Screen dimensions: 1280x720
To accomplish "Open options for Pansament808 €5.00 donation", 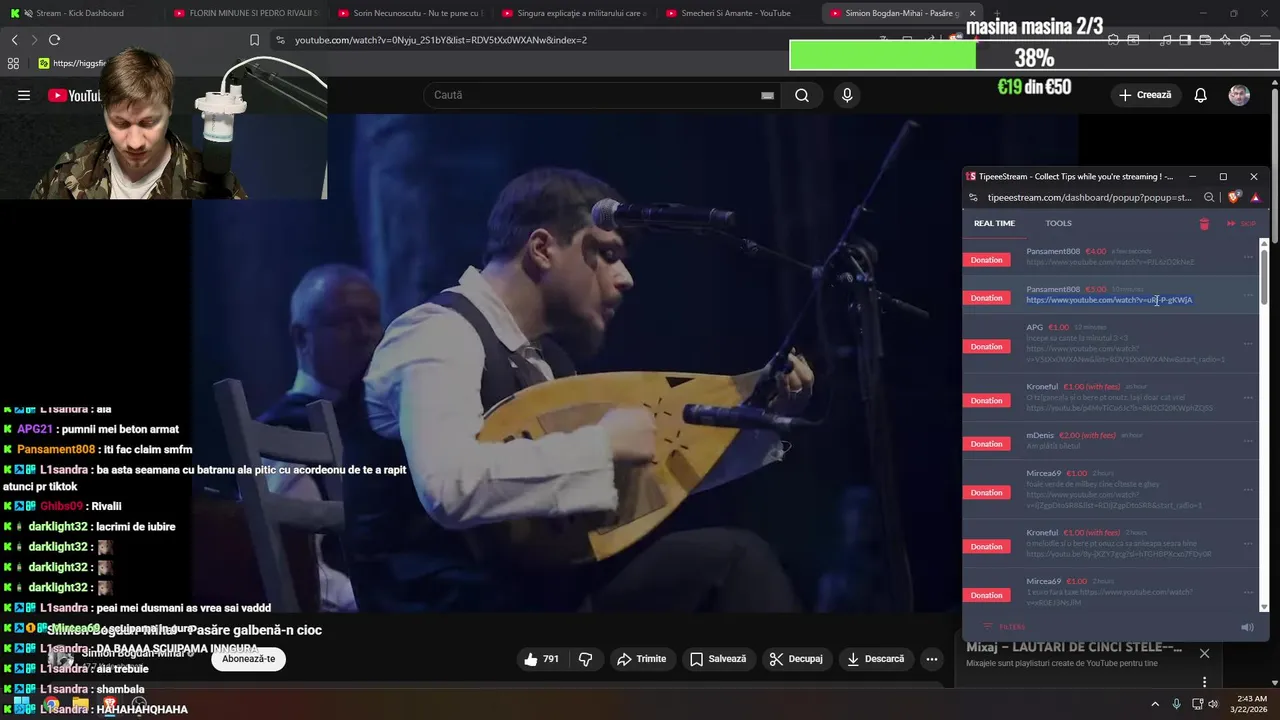I will coord(1248,295).
